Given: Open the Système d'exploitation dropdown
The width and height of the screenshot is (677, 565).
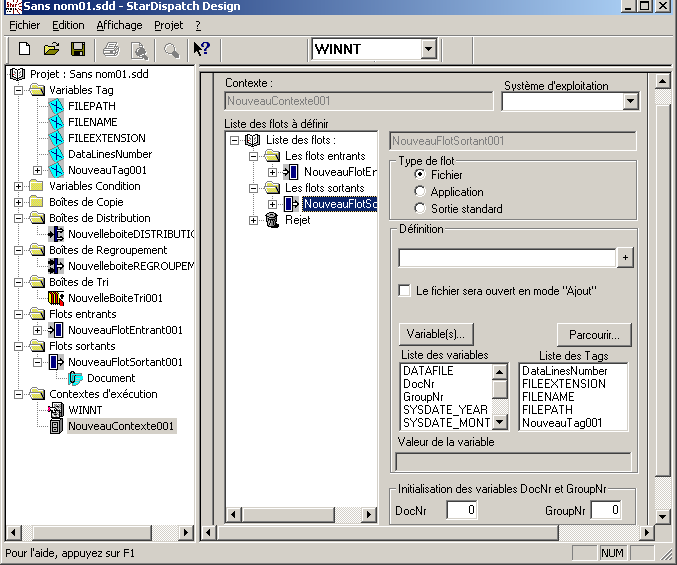Looking at the screenshot, I should click(x=630, y=101).
